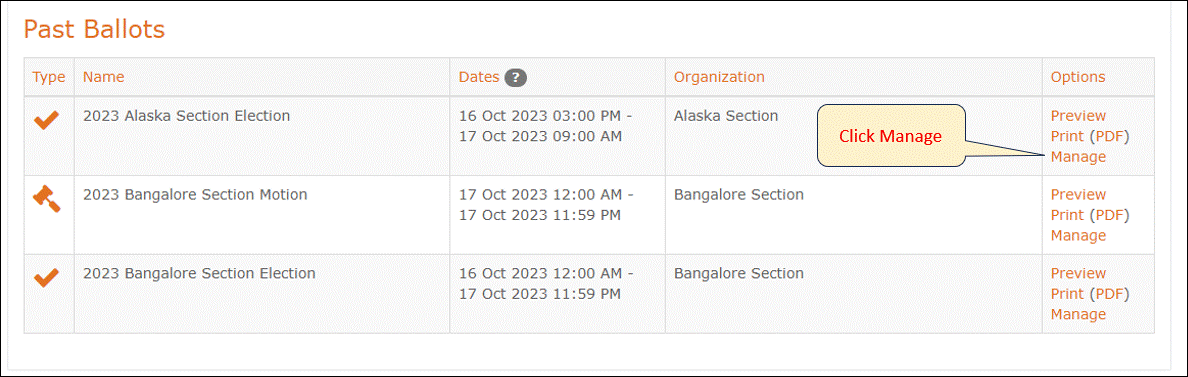Open PDF of Bangalore Section Motion
Viewport: 1188px width, 377px height.
(x=1109, y=215)
